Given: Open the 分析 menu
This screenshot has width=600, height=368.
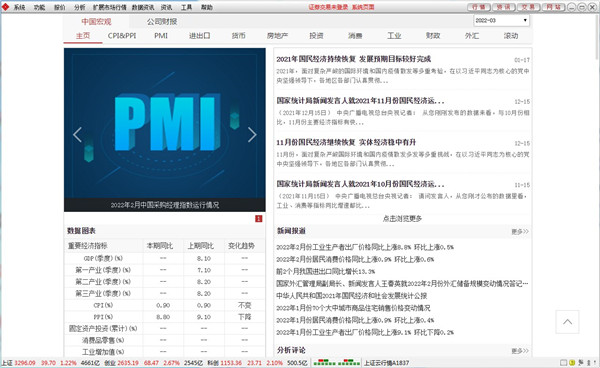Looking at the screenshot, I should 80,7.
